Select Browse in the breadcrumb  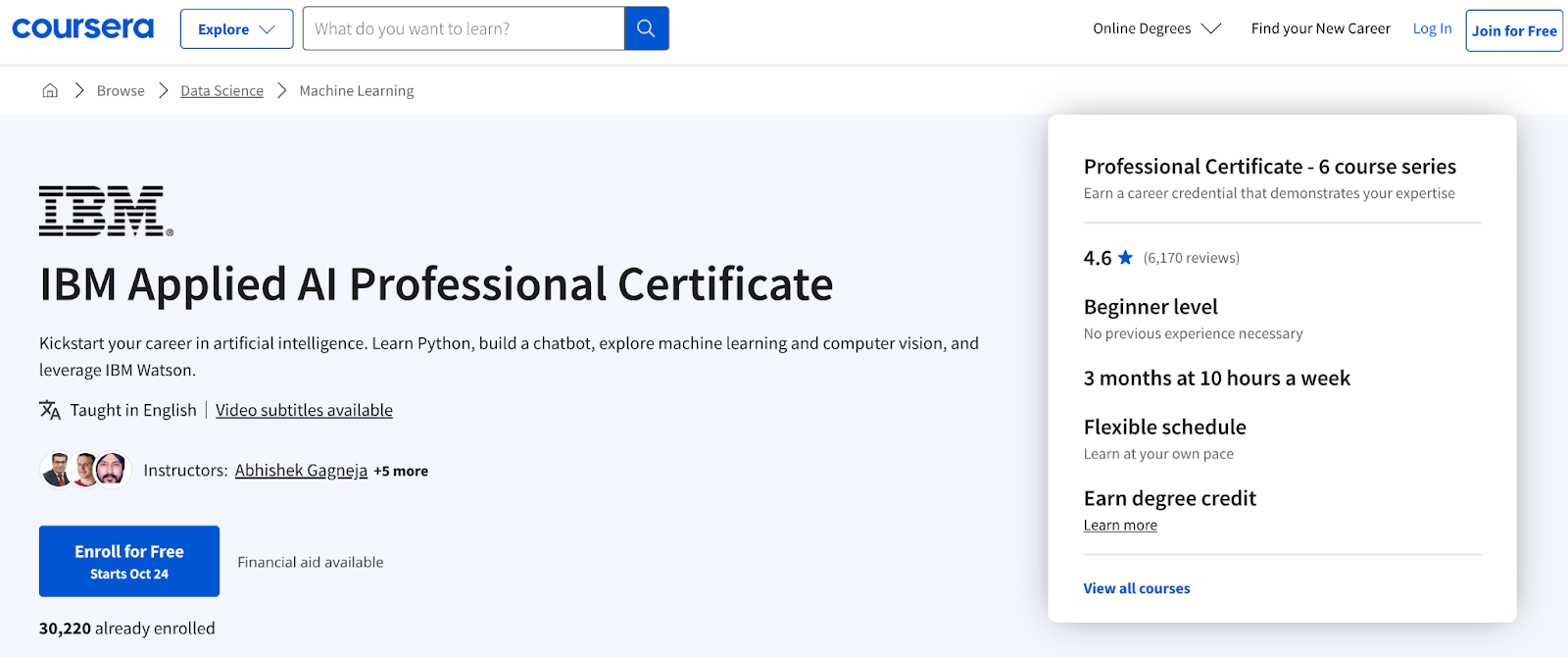tap(121, 90)
